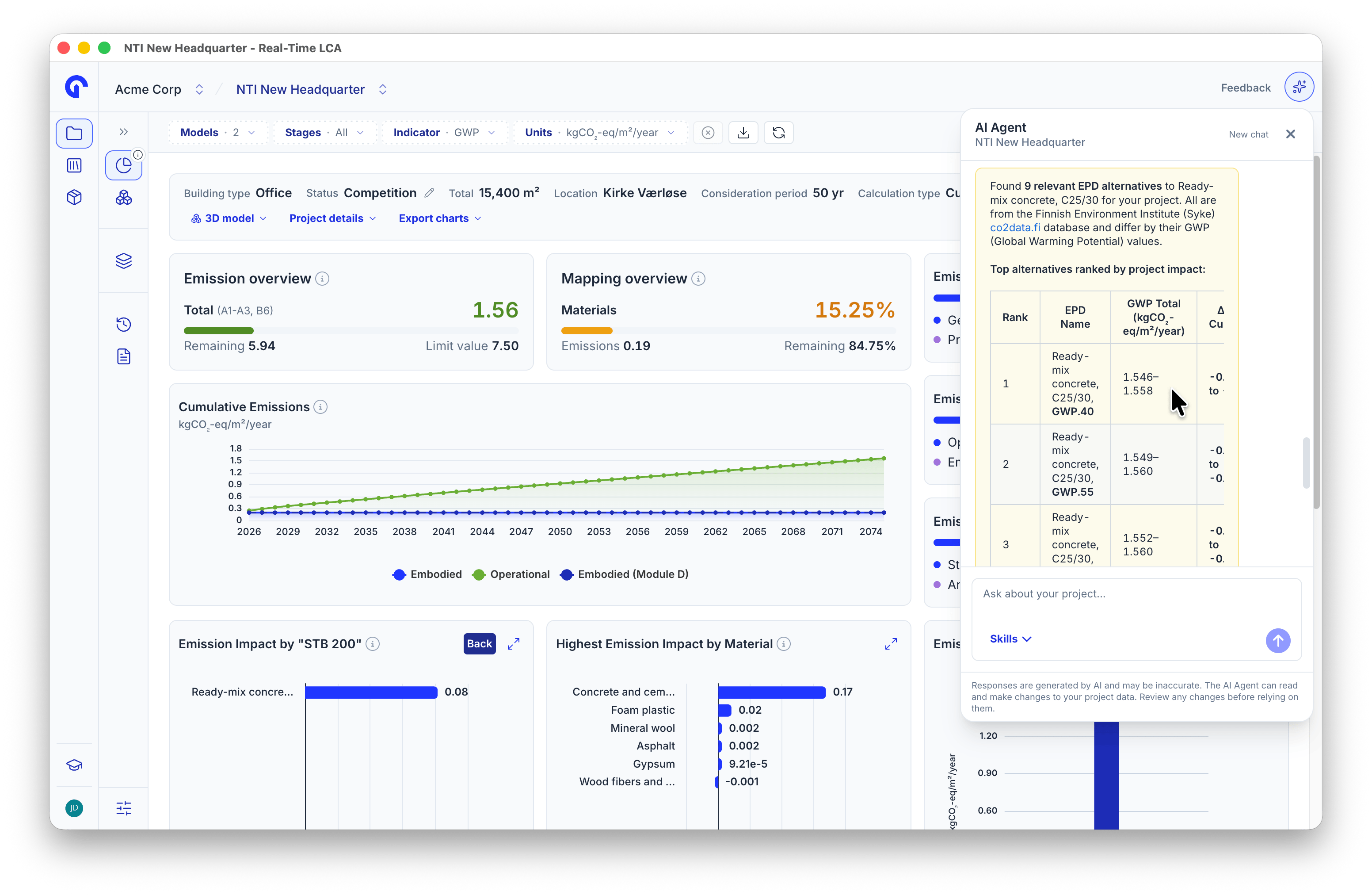Start a New chat in AI Agent
The image size is (1372, 895).
pos(1248,134)
